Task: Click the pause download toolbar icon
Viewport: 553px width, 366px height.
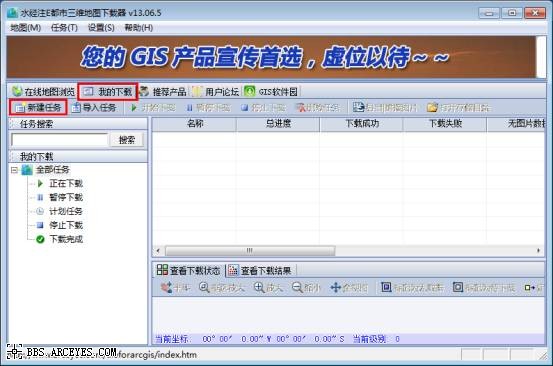Action: 190,108
